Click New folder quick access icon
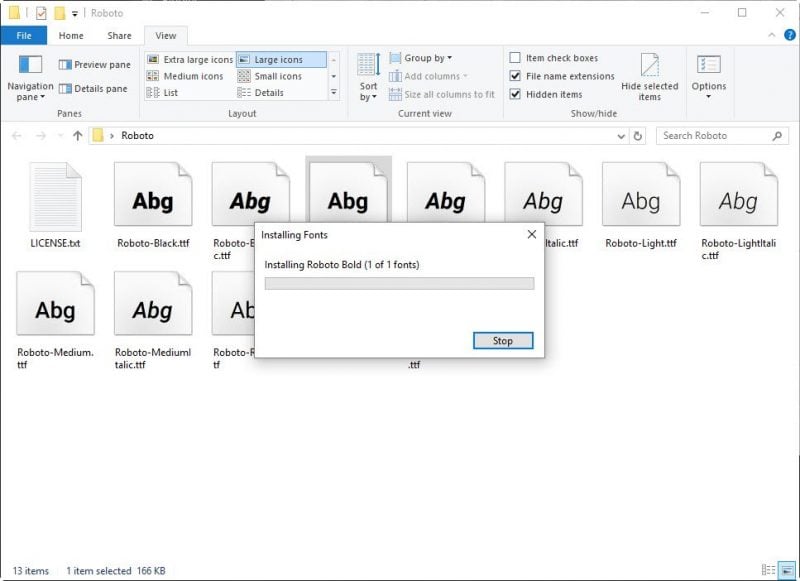 tap(60, 13)
